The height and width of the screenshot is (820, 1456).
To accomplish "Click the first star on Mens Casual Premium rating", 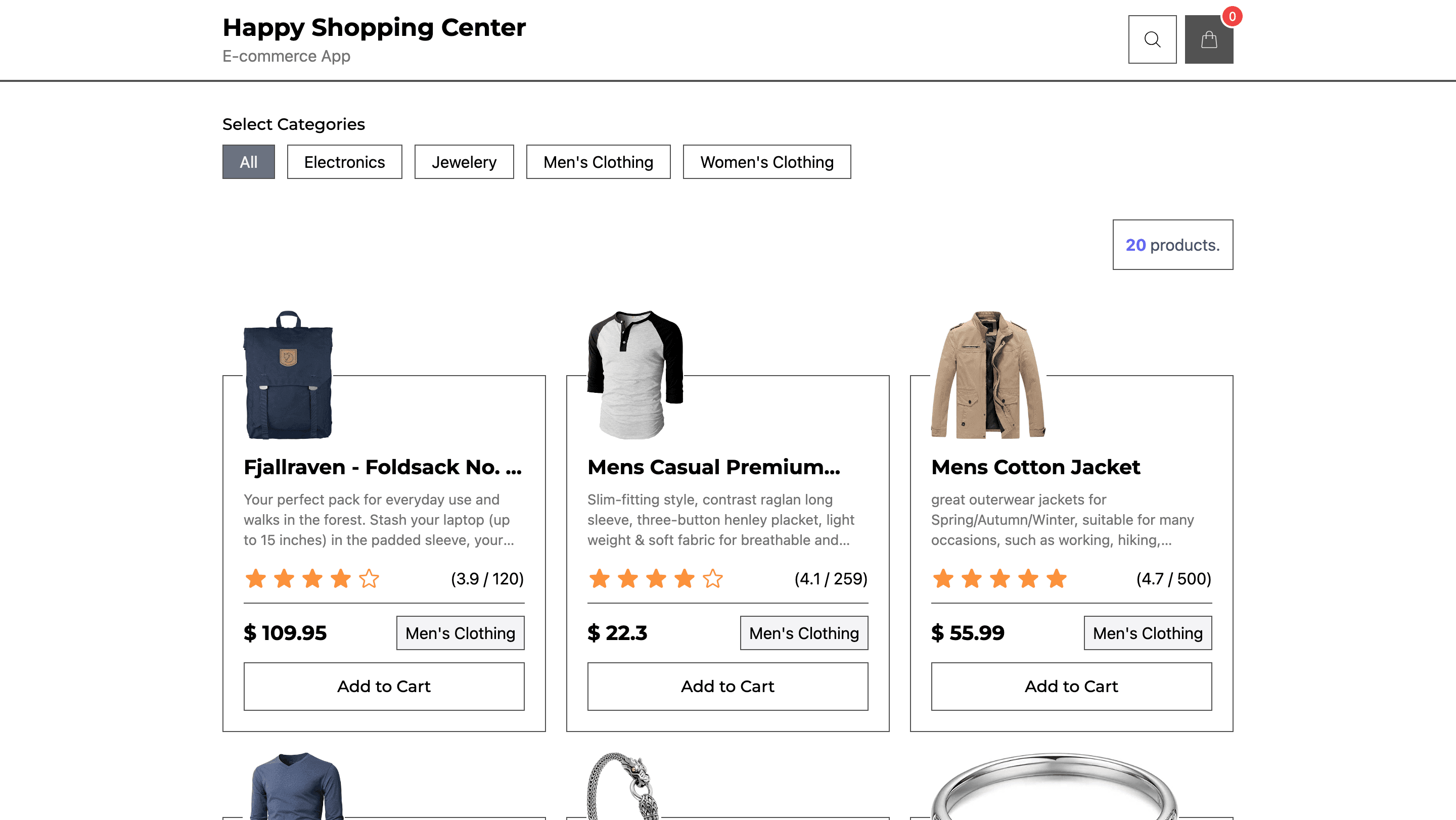I will click(x=599, y=579).
